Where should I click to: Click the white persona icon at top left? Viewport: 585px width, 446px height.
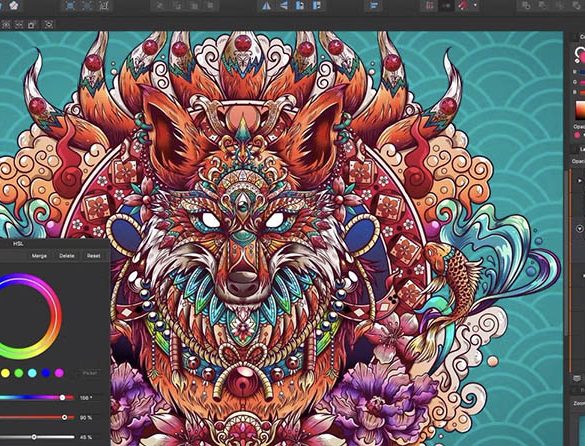(x=14, y=6)
